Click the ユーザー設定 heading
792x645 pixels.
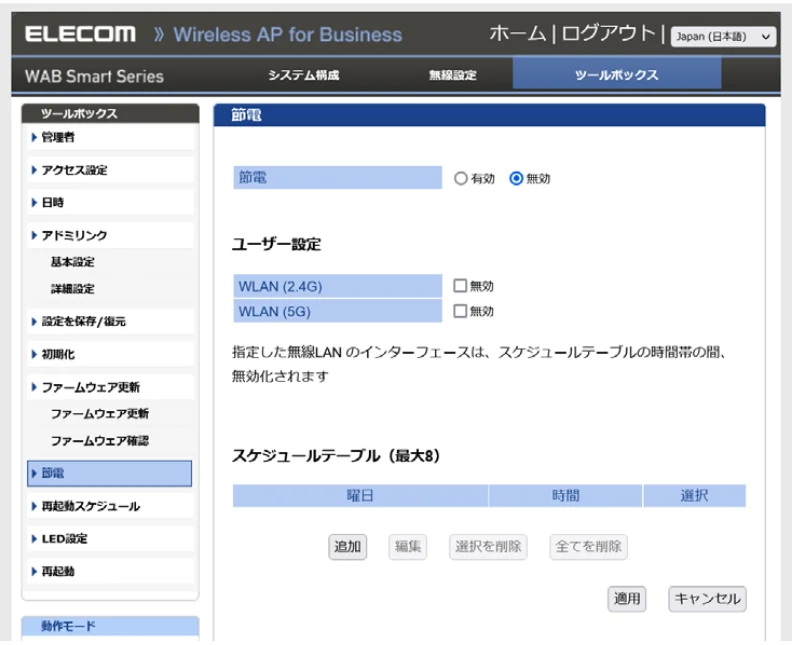(276, 244)
